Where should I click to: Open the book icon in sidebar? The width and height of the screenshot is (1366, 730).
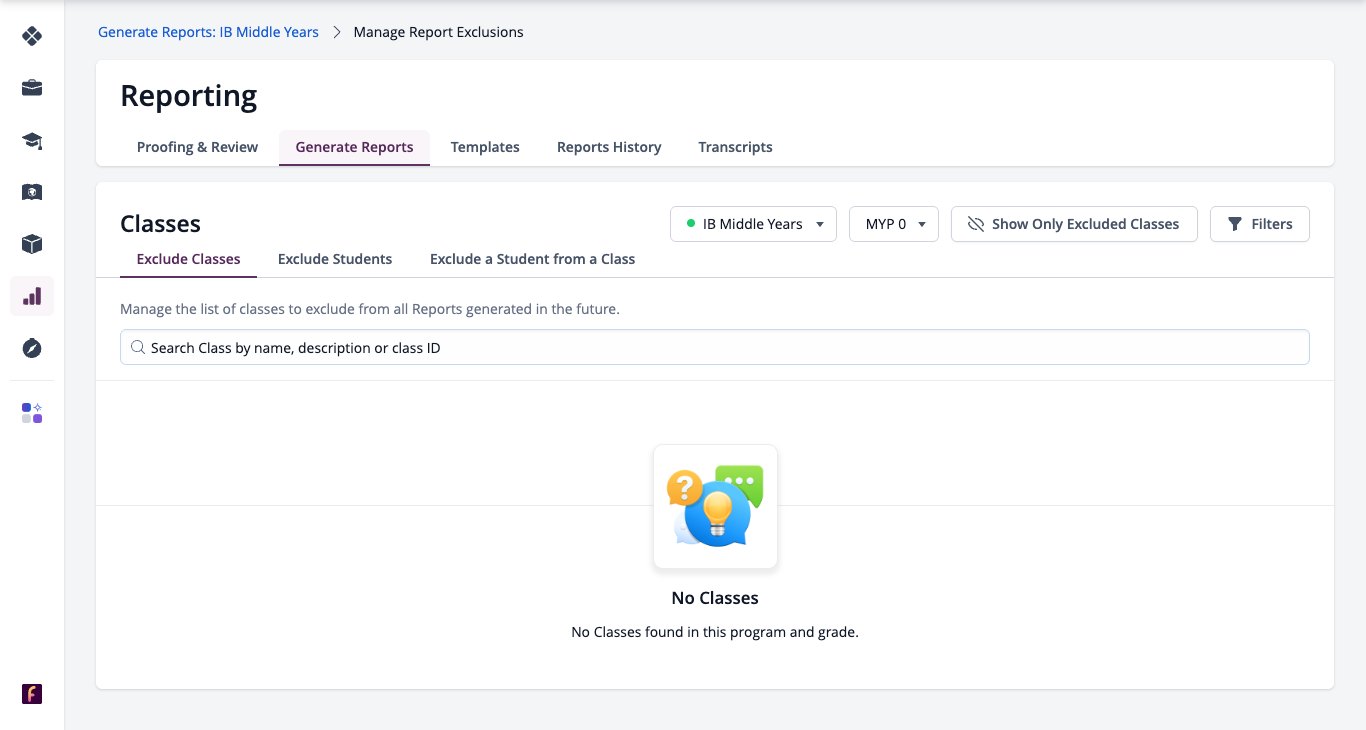click(32, 192)
